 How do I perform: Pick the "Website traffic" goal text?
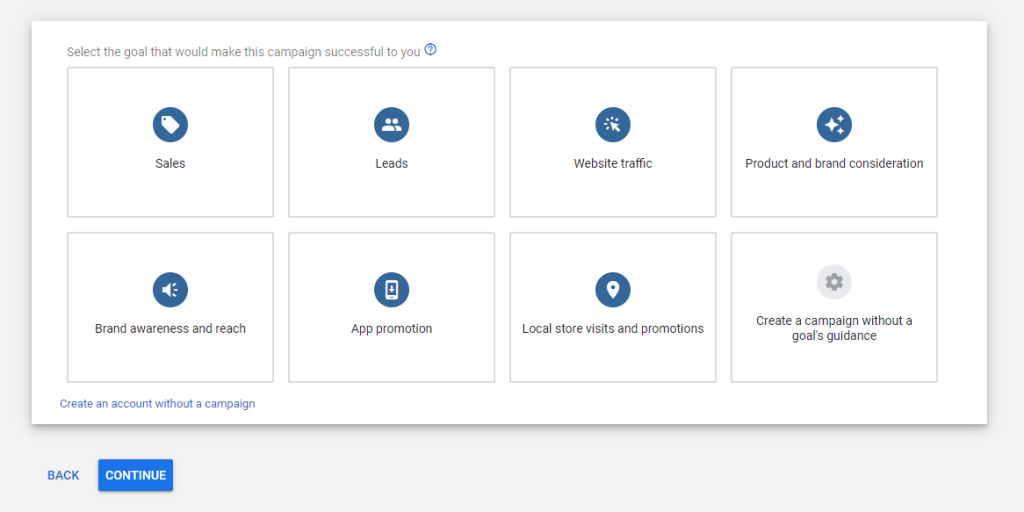[x=613, y=164]
